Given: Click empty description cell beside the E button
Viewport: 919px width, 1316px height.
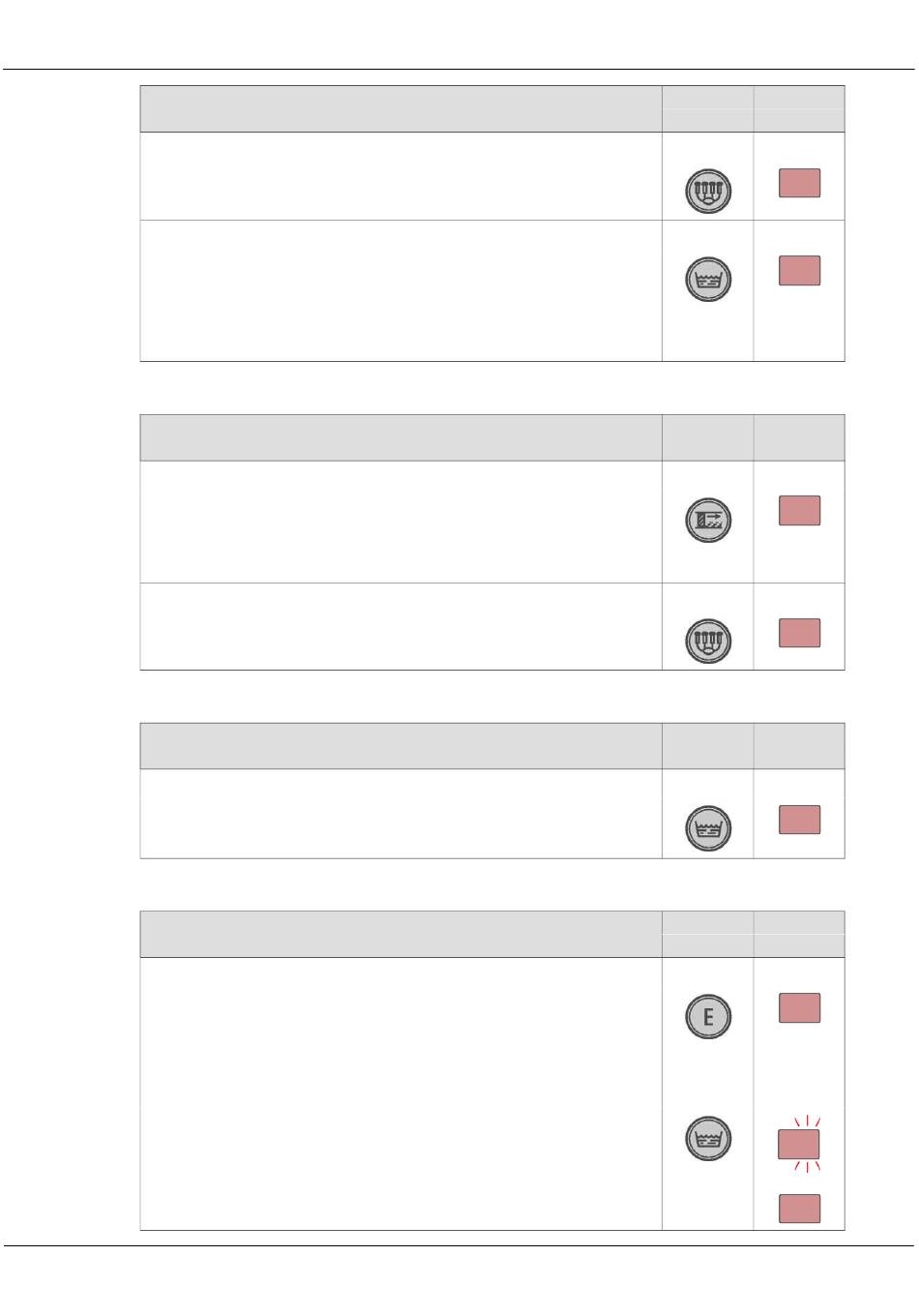Looking at the screenshot, I should coord(400,1093).
